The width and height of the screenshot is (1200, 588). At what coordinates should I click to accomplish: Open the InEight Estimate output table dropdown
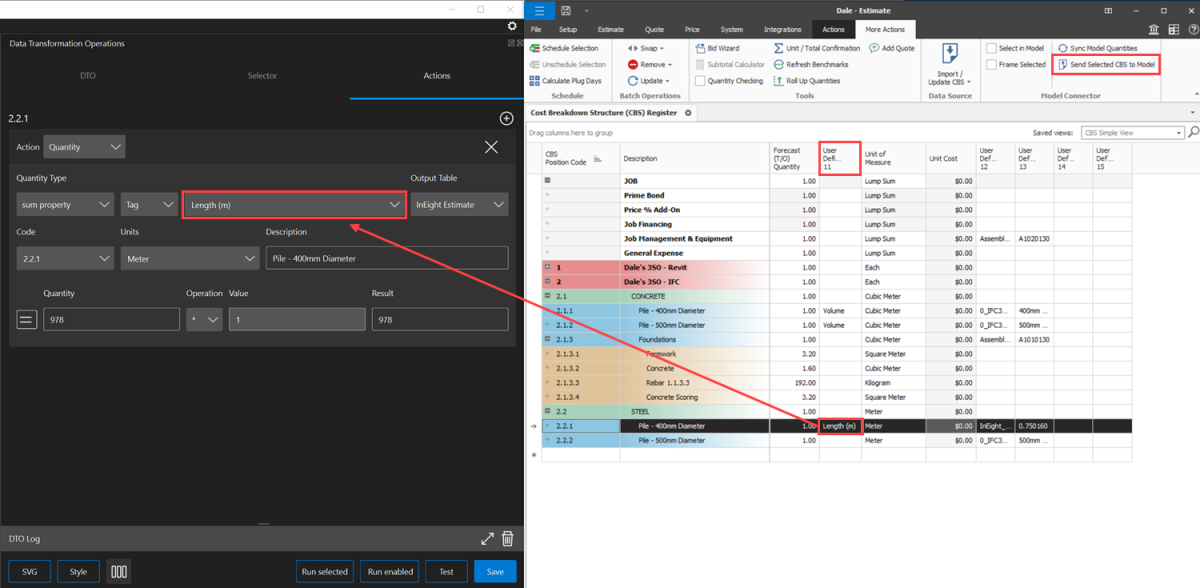coord(459,204)
